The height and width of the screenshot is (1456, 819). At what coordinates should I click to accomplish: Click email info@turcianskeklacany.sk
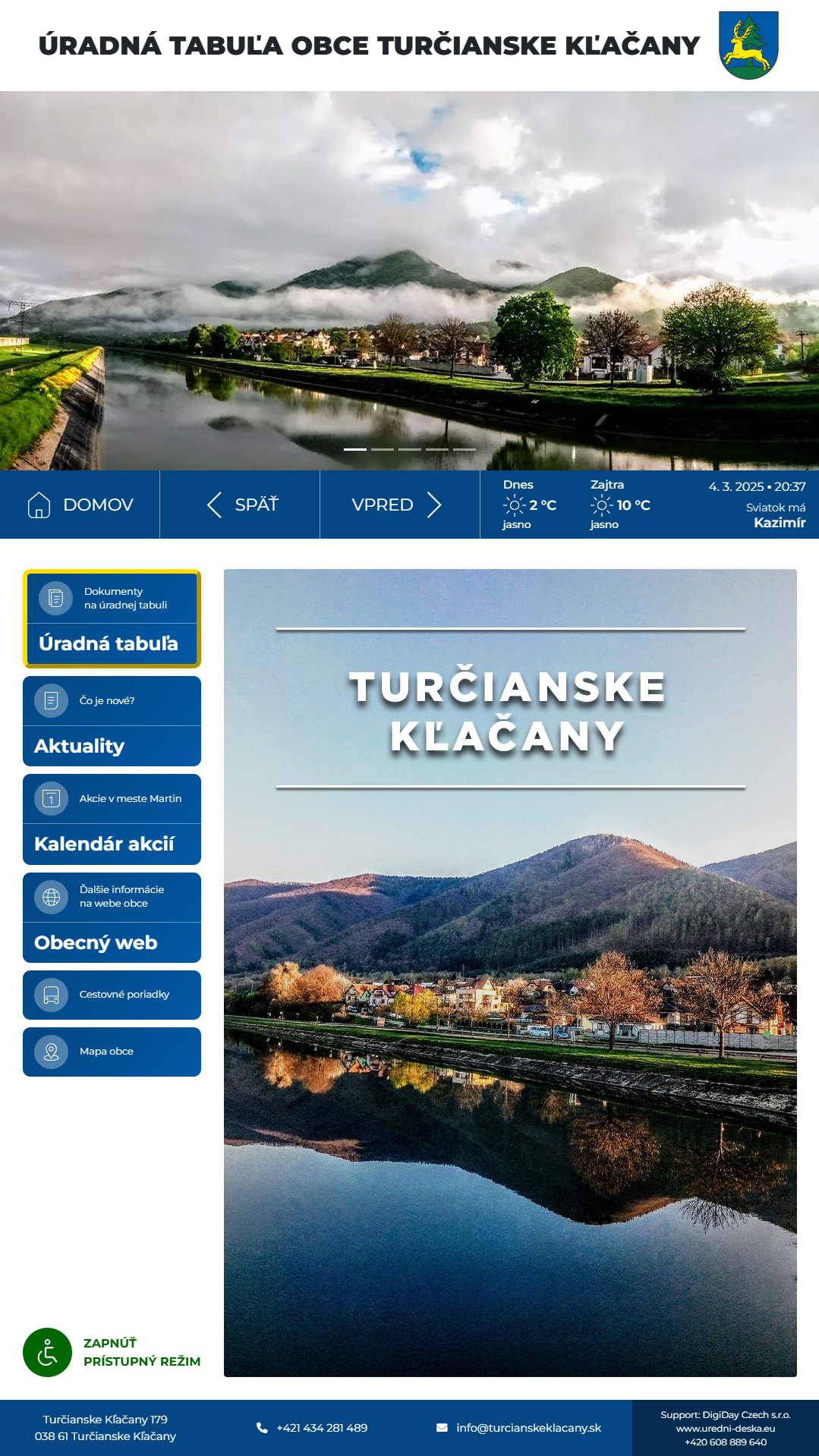(528, 1428)
